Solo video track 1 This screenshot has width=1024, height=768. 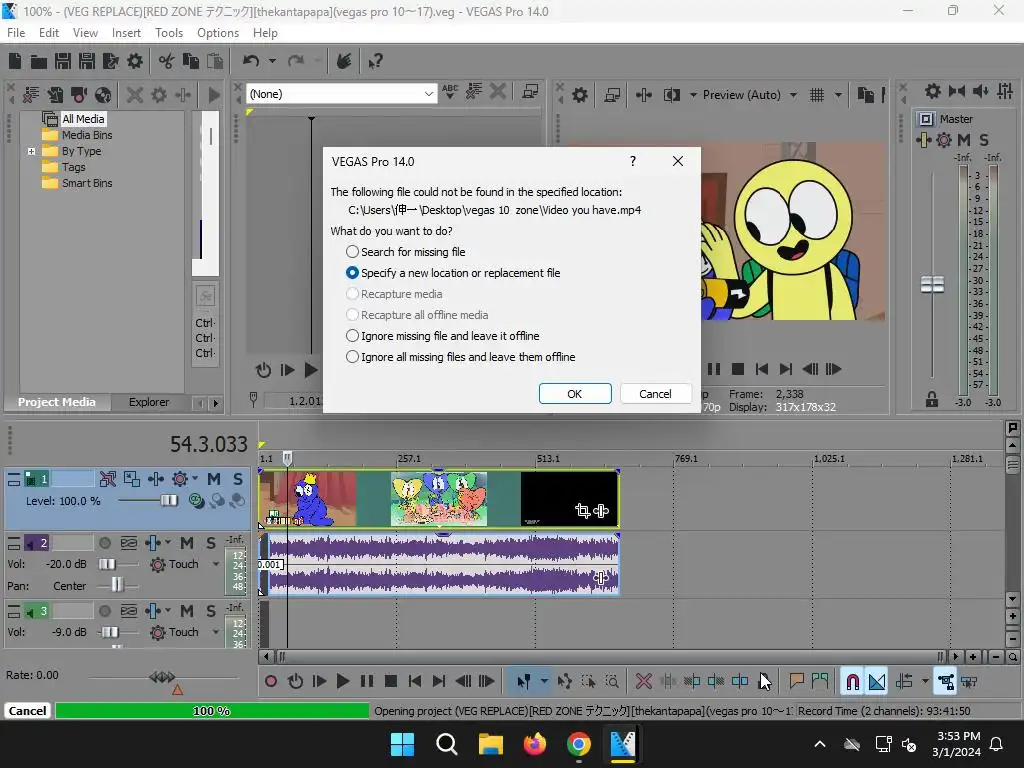pyautogui.click(x=238, y=479)
